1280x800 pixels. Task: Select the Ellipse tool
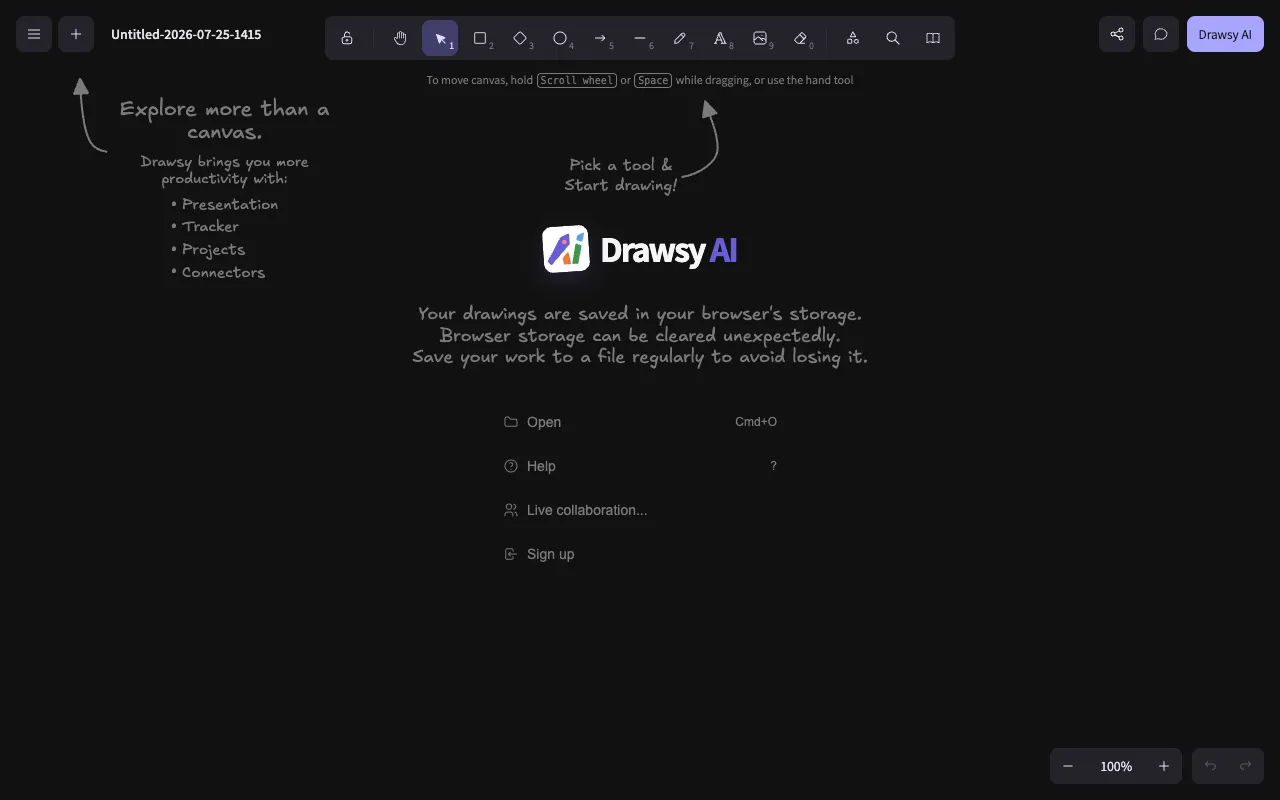click(x=560, y=38)
